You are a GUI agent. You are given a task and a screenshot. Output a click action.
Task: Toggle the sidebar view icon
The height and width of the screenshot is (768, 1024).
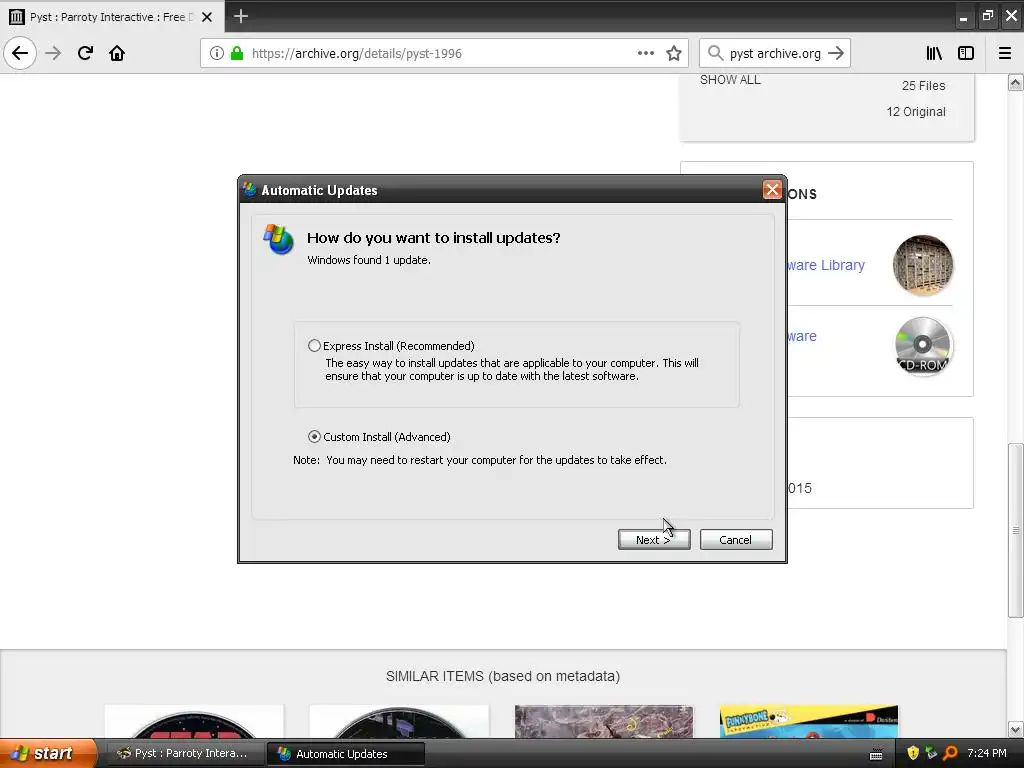pos(966,53)
